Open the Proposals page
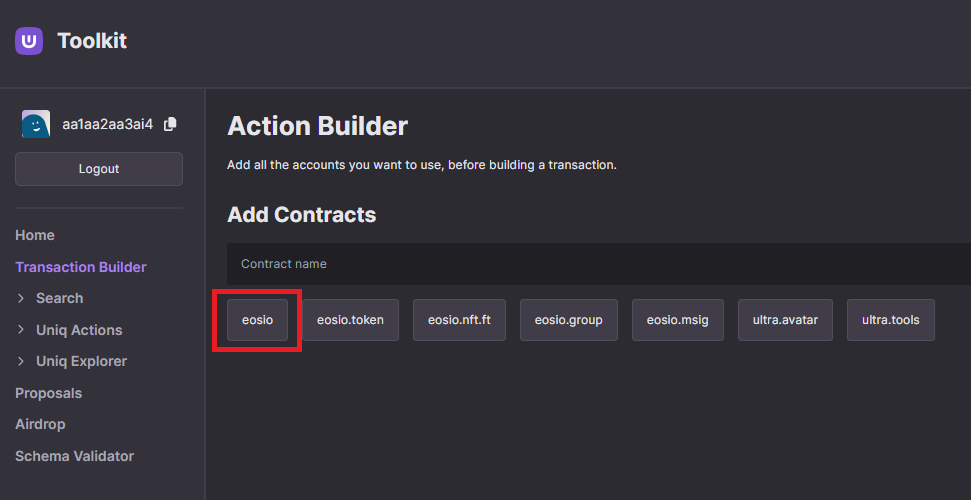Image resolution: width=971 pixels, height=500 pixels. point(48,393)
